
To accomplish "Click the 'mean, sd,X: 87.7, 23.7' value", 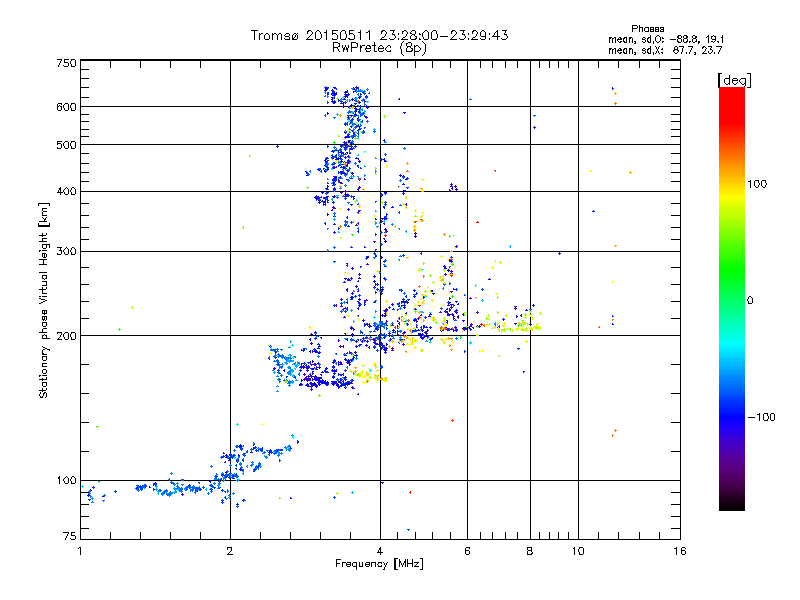I will (665, 50).
